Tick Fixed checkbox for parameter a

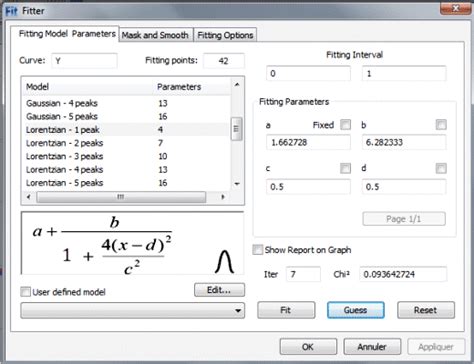346,125
